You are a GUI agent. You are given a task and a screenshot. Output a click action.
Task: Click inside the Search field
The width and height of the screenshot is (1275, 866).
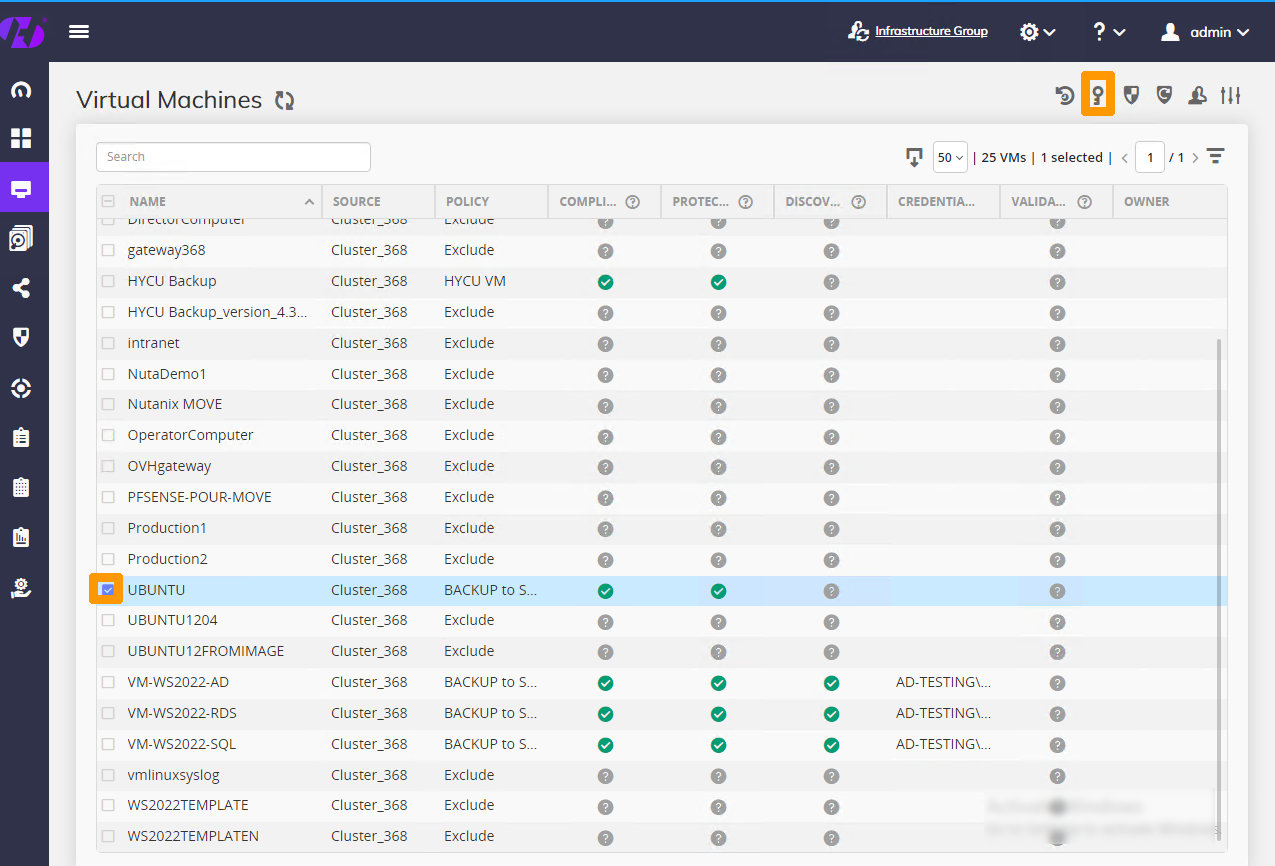(233, 157)
